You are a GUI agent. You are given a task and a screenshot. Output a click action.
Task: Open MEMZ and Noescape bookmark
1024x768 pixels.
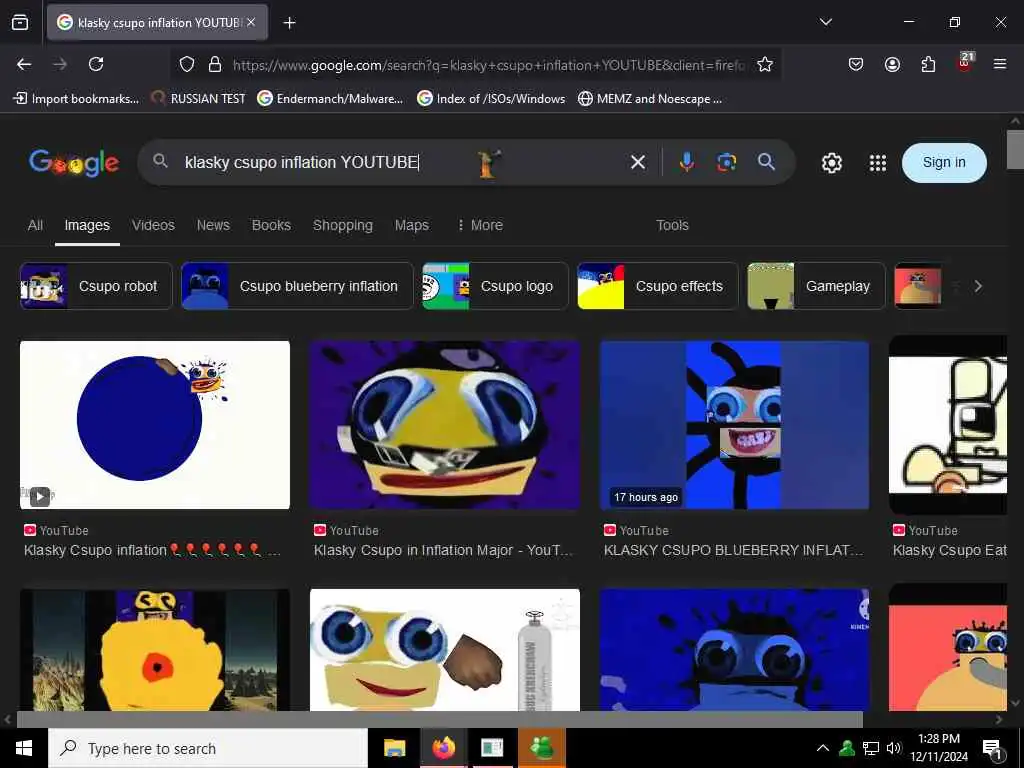pos(650,99)
